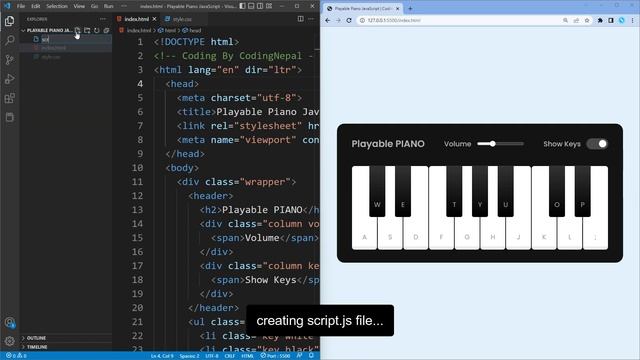
Task: Open the Edit menu
Action: (x=36, y=6)
